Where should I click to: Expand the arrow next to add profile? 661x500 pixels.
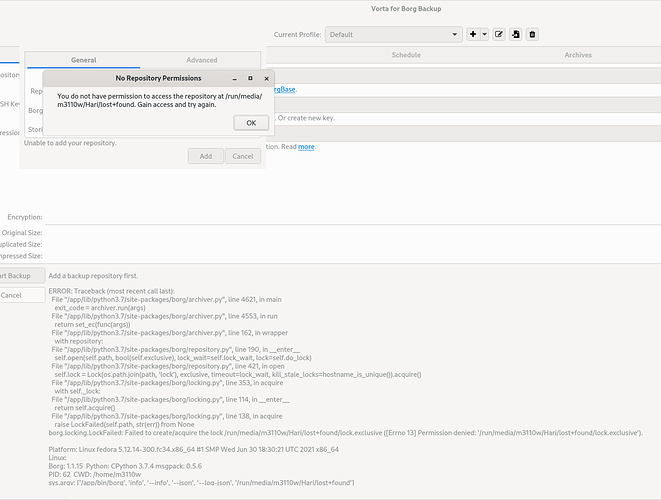(484, 35)
